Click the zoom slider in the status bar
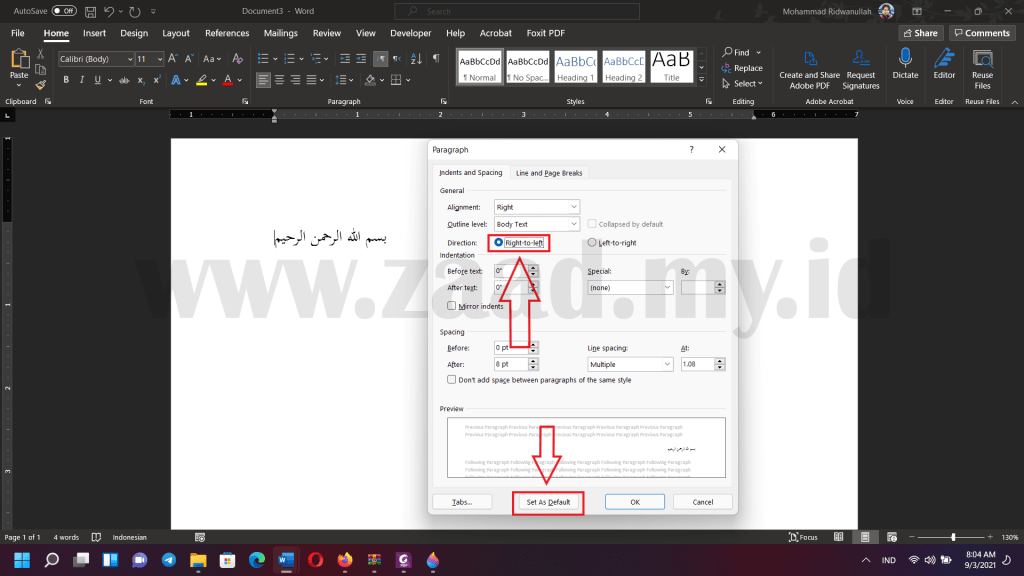The image size is (1024, 576). coord(953,537)
